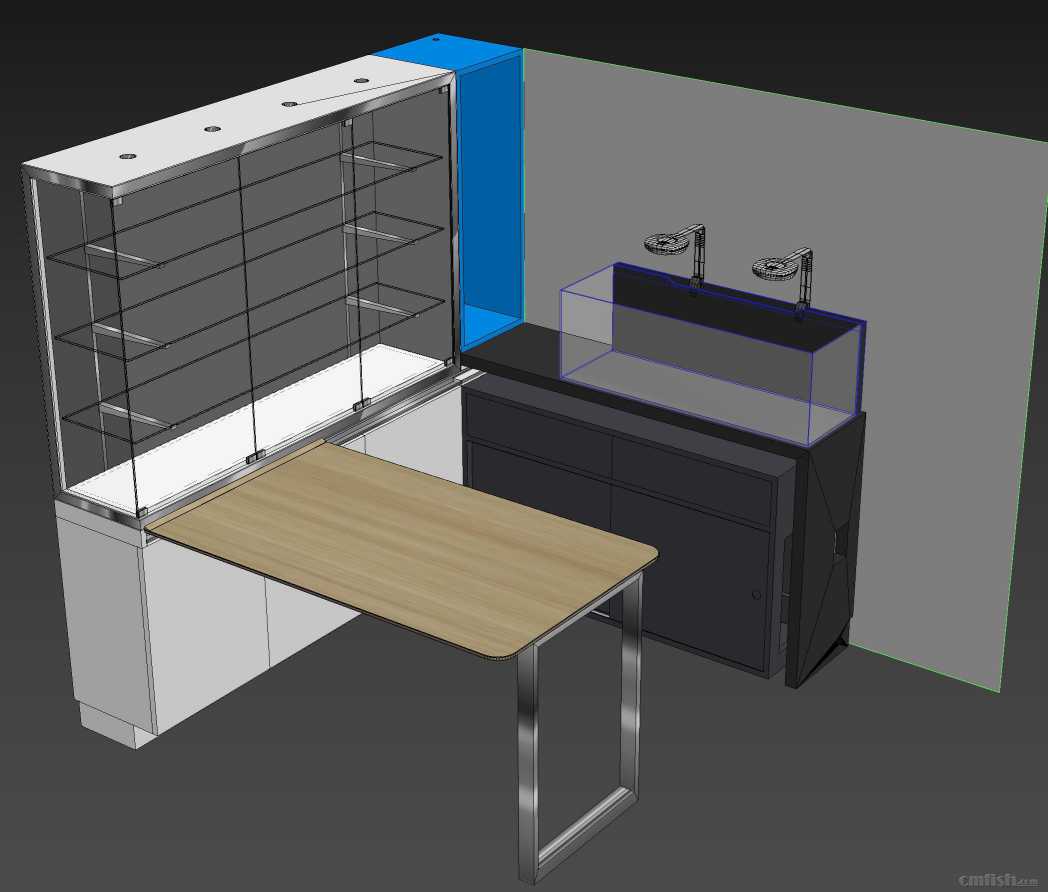Click the spotlight on the blue panel top
The width and height of the screenshot is (1048, 892).
coord(435,40)
